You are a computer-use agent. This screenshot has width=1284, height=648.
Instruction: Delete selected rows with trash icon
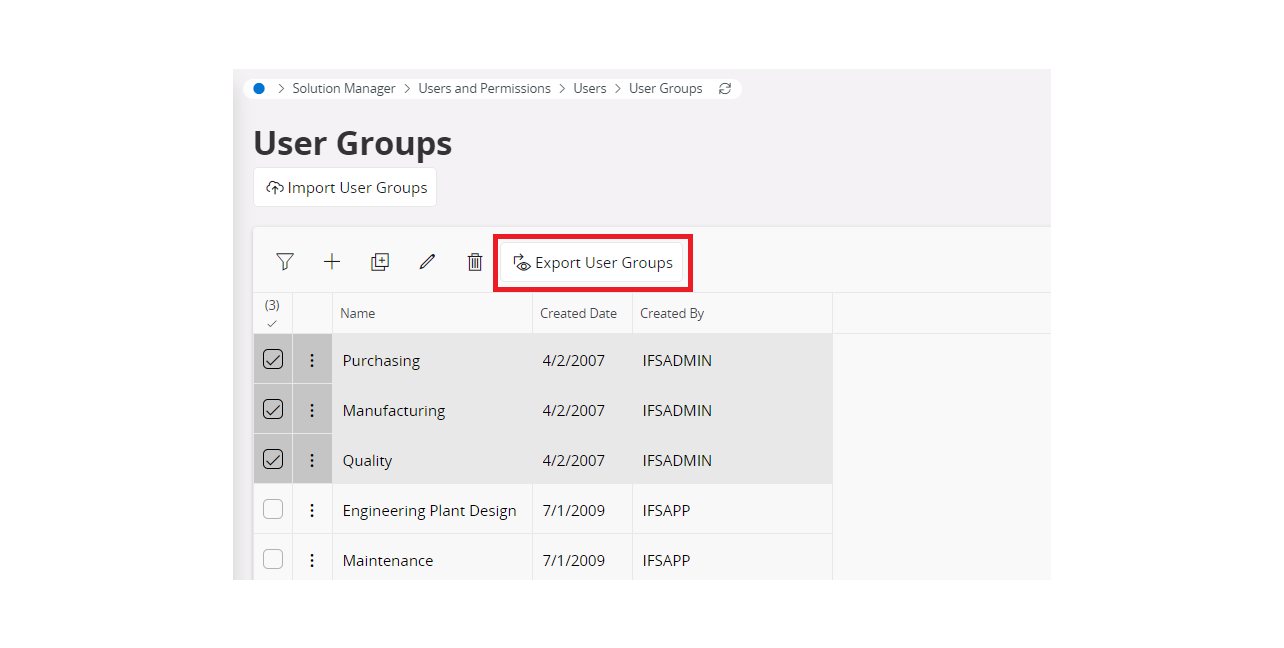pyautogui.click(x=475, y=262)
